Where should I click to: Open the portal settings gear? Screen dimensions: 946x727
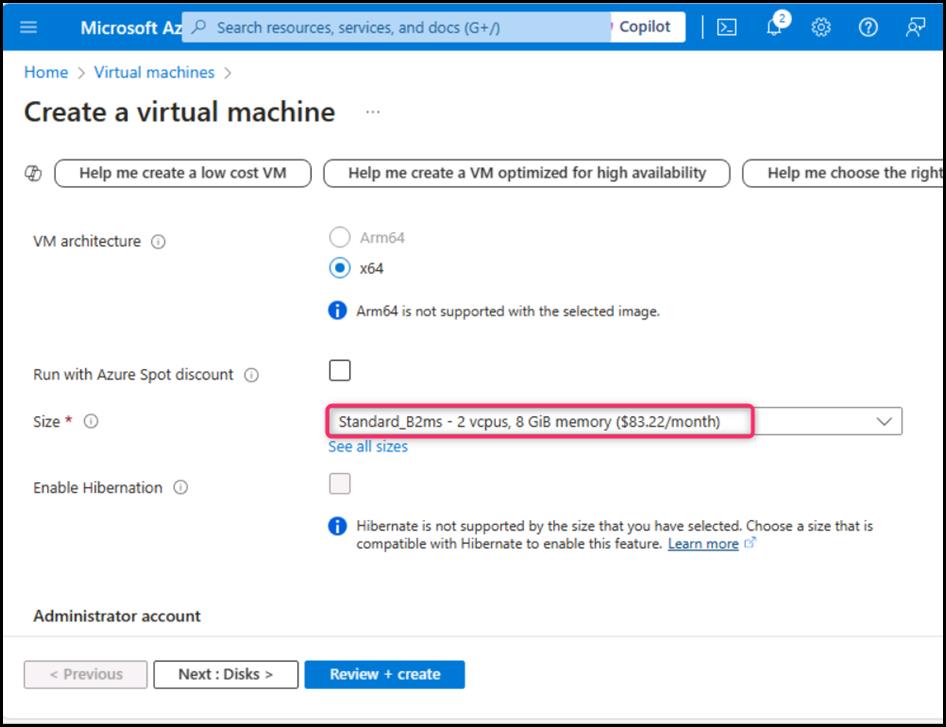[821, 27]
